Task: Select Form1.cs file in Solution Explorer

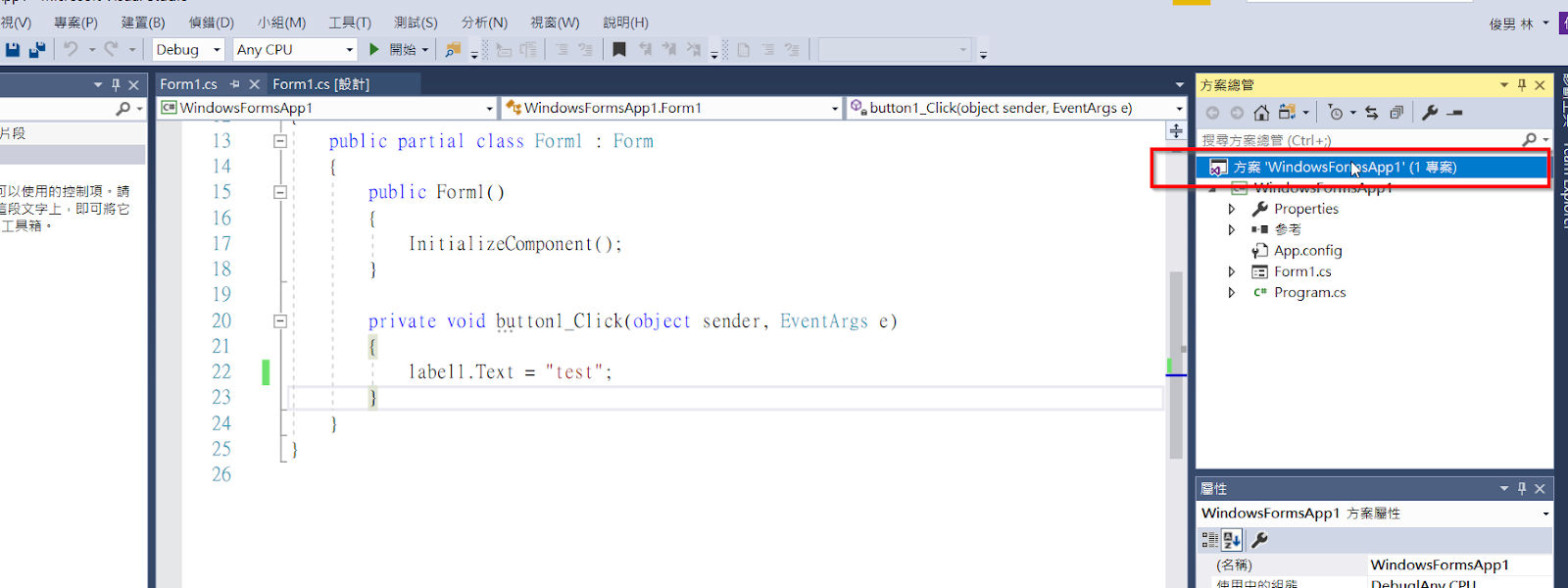Action: click(1302, 271)
